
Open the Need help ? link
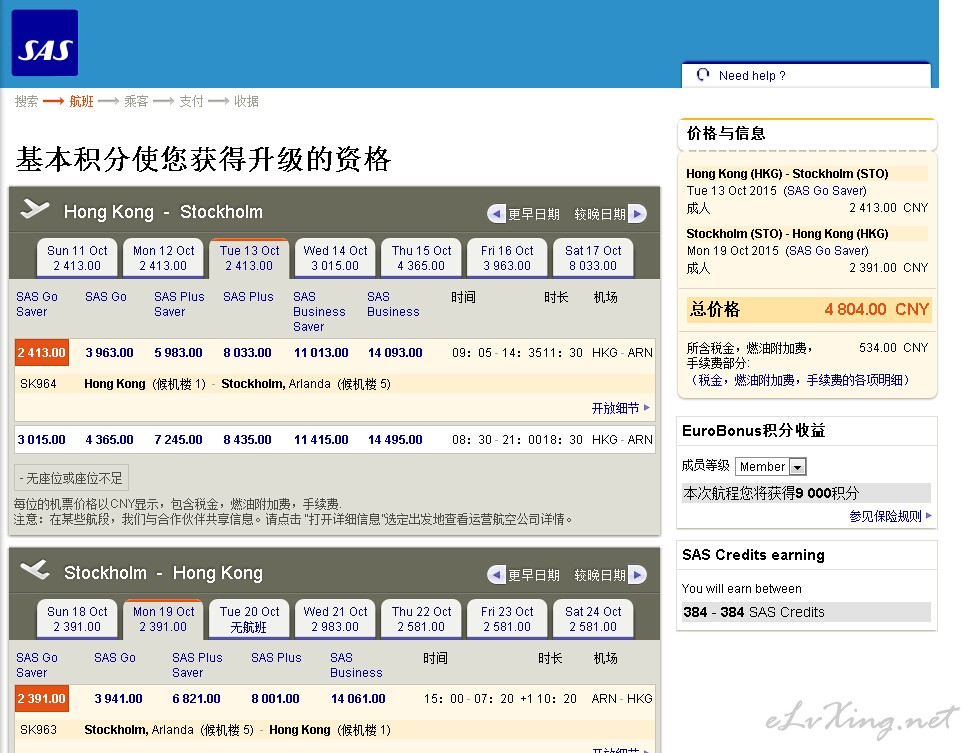(752, 75)
